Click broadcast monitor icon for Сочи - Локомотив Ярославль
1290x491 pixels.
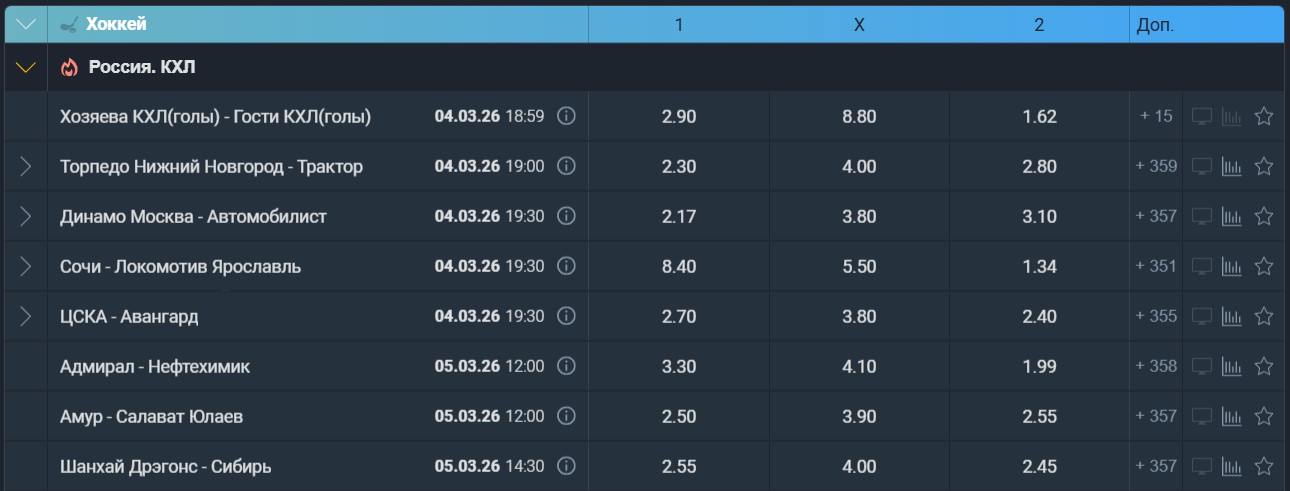point(1202,266)
